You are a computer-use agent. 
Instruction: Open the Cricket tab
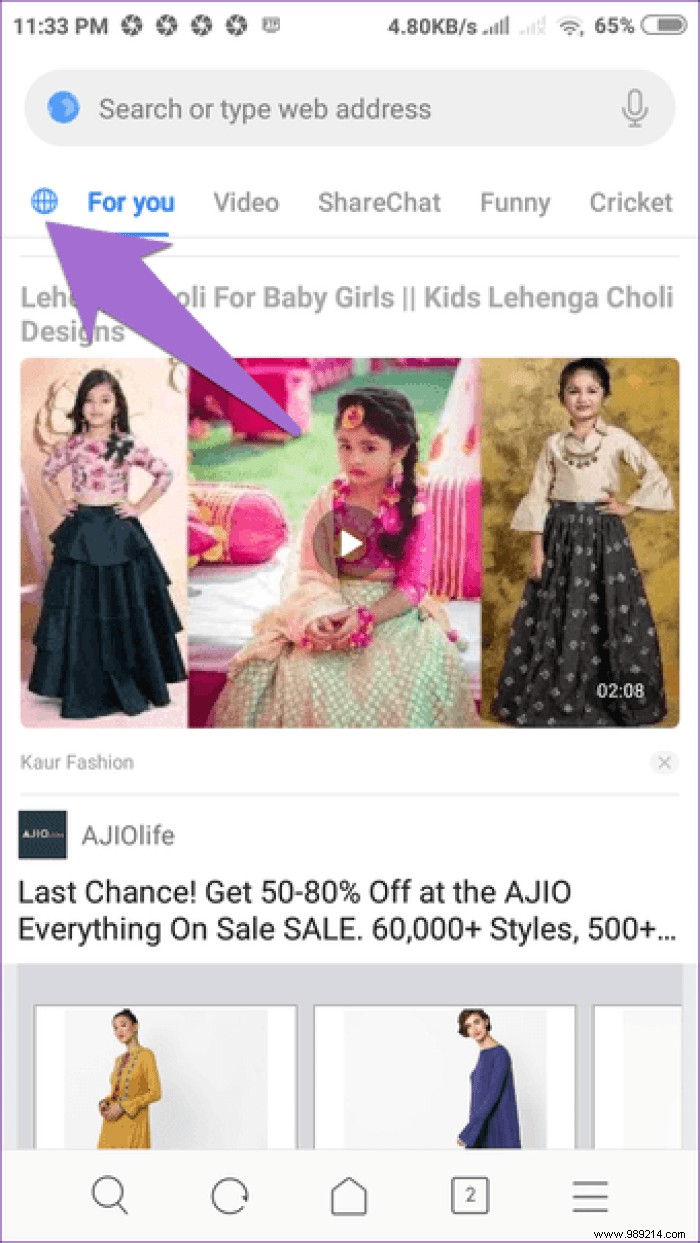coord(631,203)
